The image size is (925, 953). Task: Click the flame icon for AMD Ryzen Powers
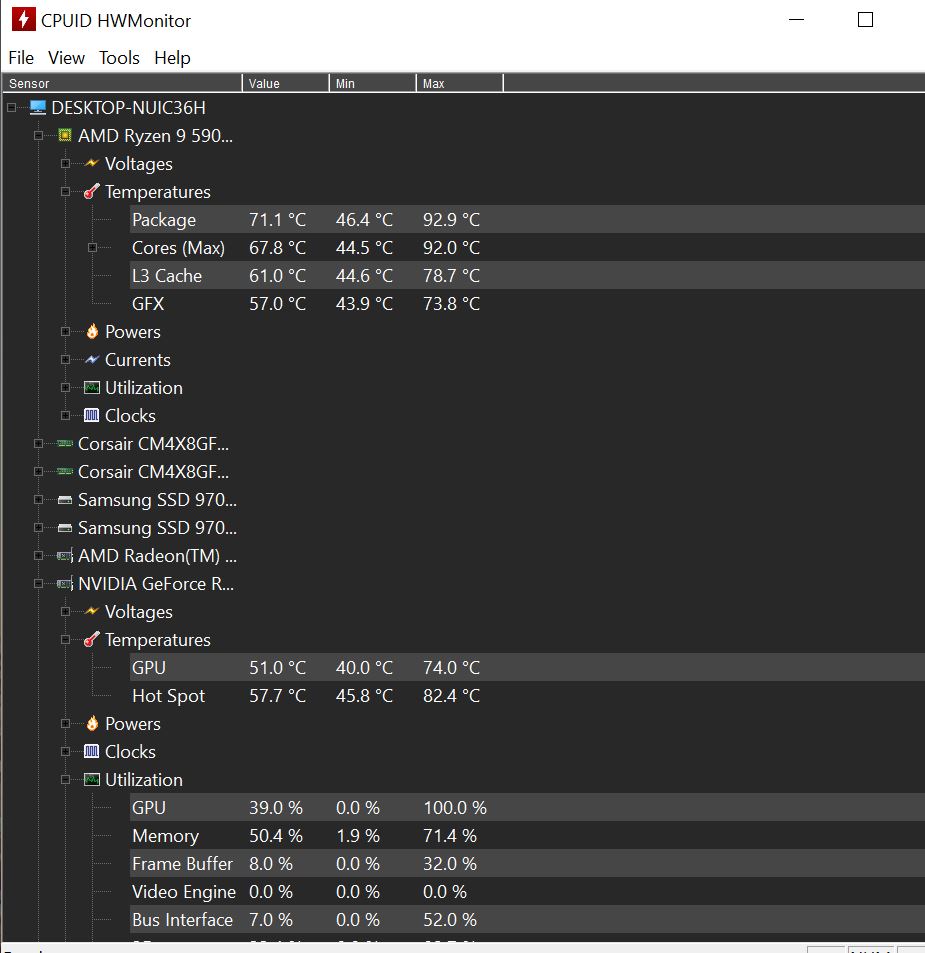coord(92,331)
